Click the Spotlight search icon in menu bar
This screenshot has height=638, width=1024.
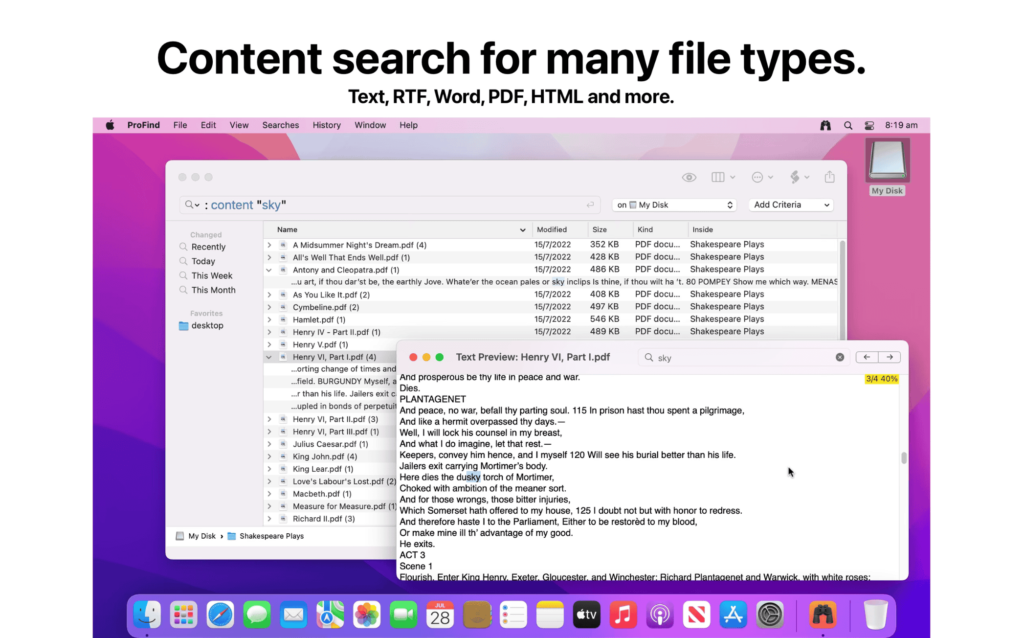click(x=848, y=125)
